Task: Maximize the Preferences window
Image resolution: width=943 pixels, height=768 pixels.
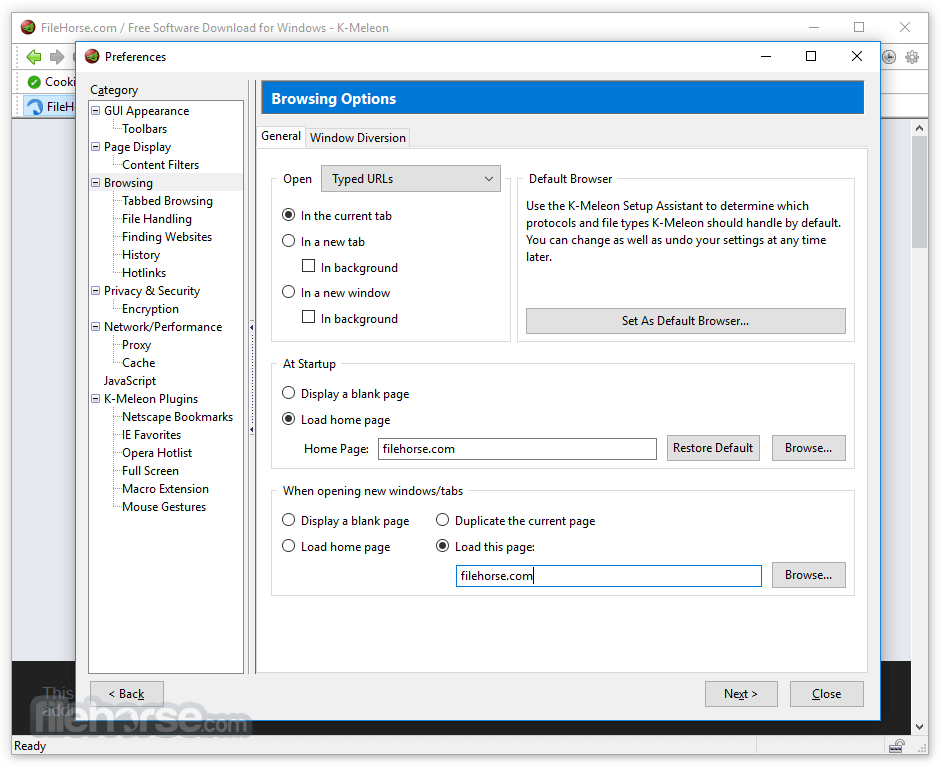Action: 811,57
